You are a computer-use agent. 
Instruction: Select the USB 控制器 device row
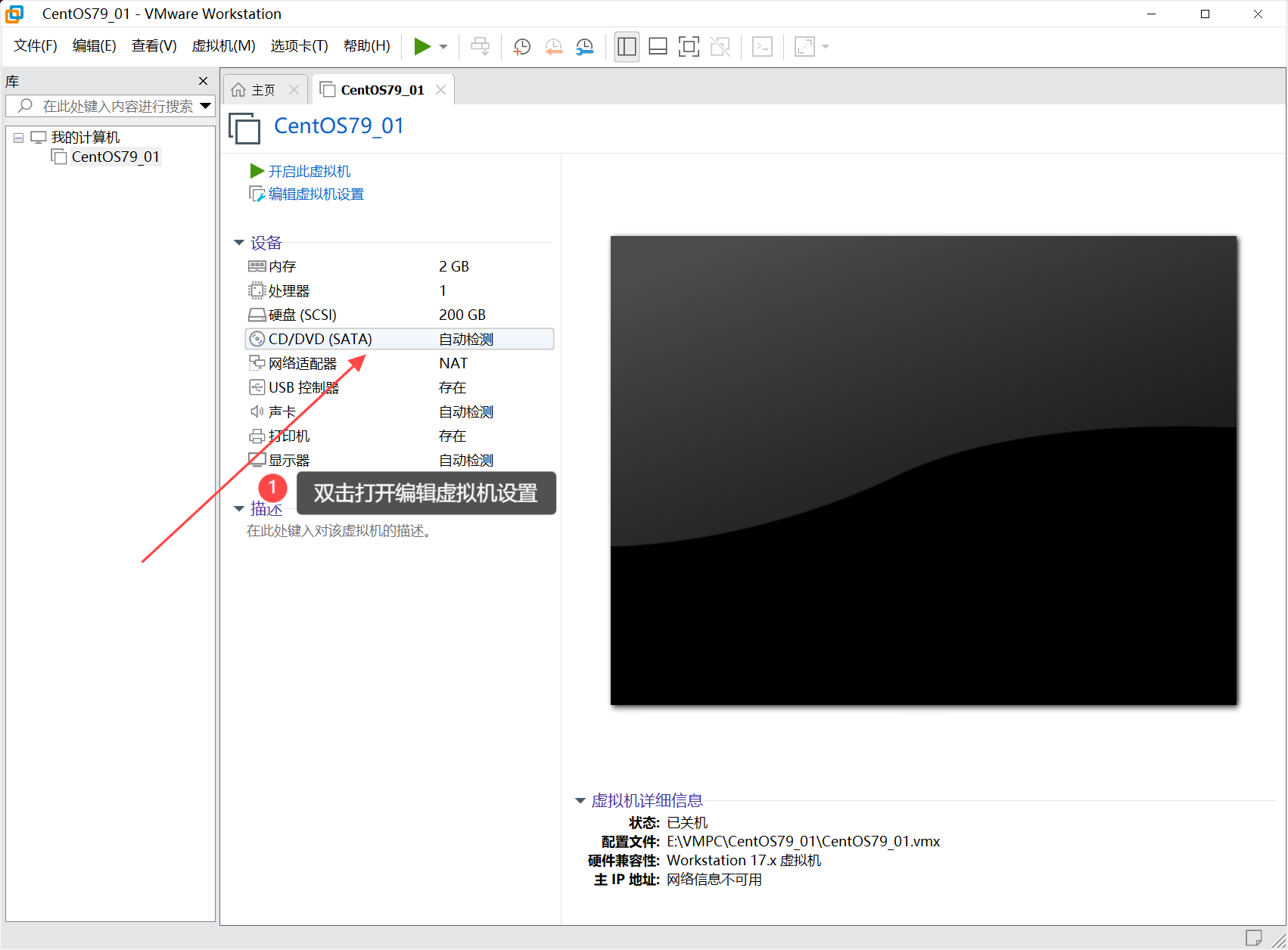point(400,387)
